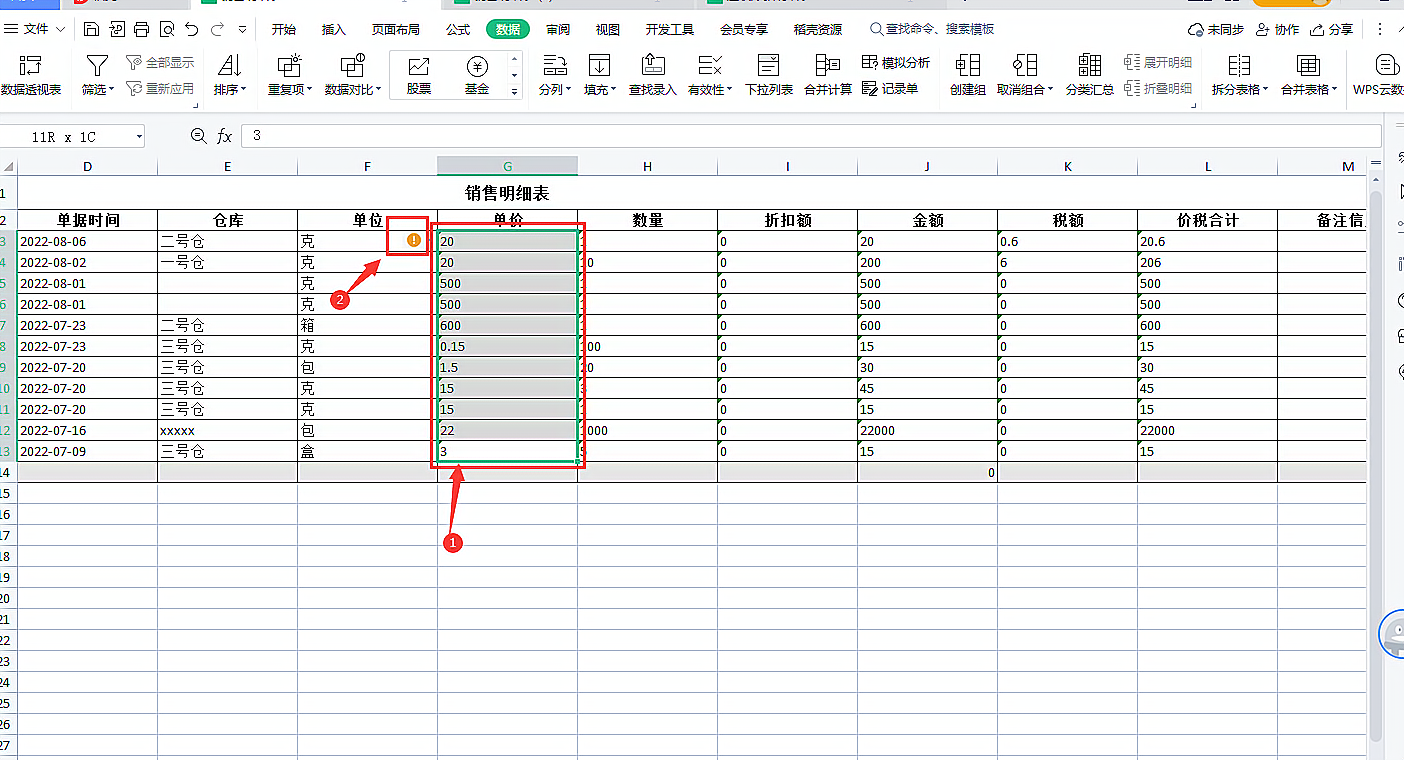Insert 股票 stock data type
This screenshot has height=760, width=1404.
[x=419, y=76]
